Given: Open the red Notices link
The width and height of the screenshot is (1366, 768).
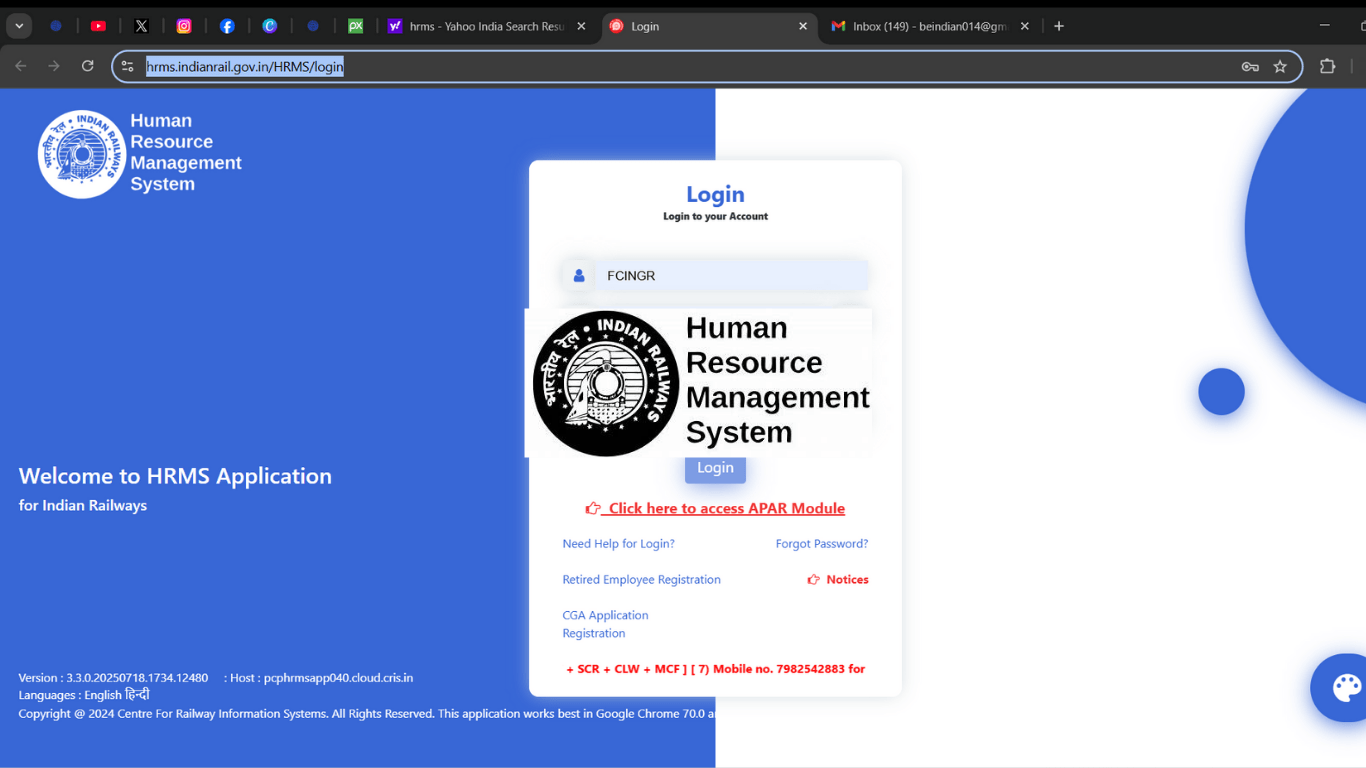Looking at the screenshot, I should pyautogui.click(x=838, y=580).
